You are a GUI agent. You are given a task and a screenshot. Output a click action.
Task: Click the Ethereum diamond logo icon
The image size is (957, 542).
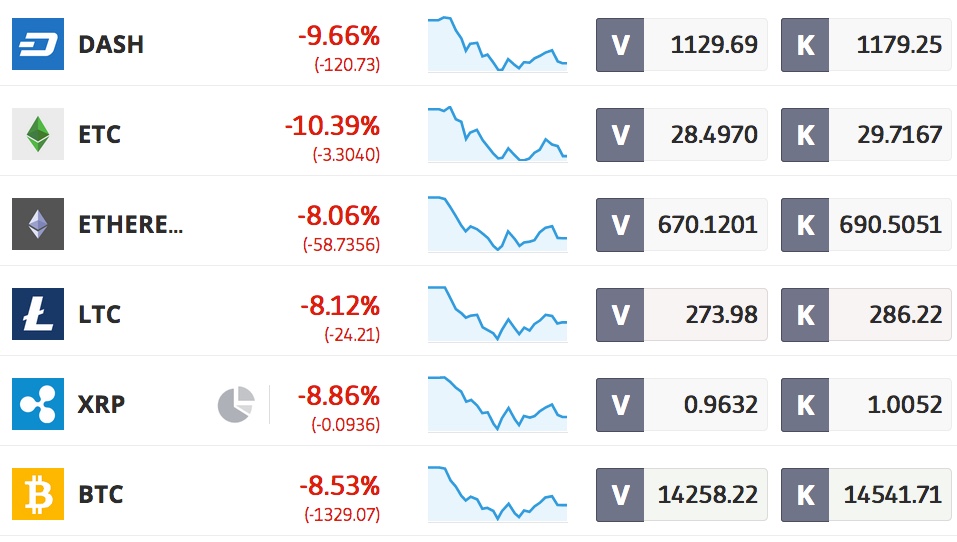click(x=38, y=224)
